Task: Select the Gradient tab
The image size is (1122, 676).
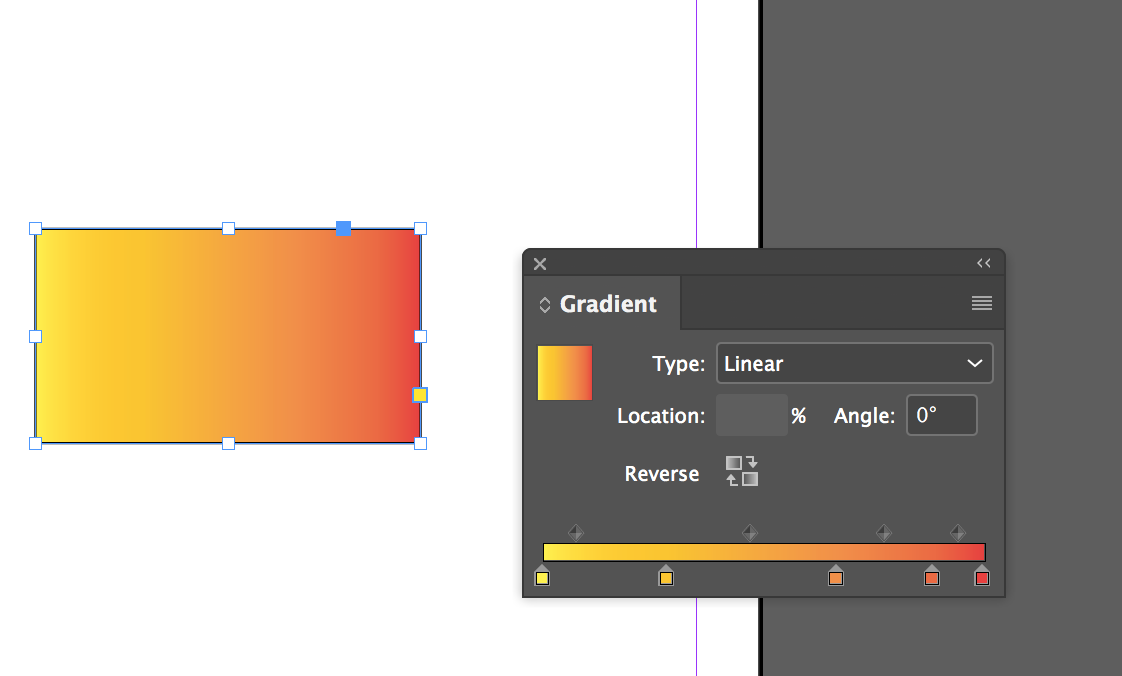Action: [608, 304]
